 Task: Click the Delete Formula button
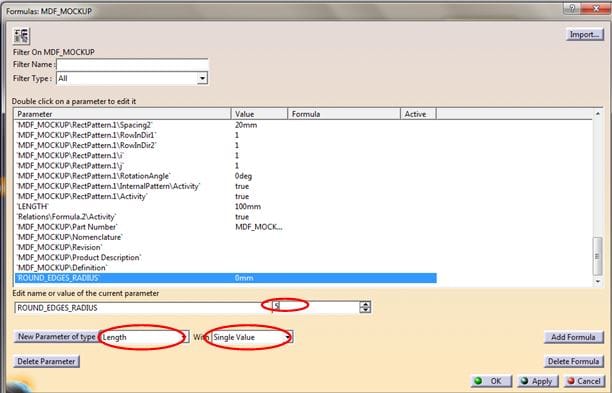(573, 361)
